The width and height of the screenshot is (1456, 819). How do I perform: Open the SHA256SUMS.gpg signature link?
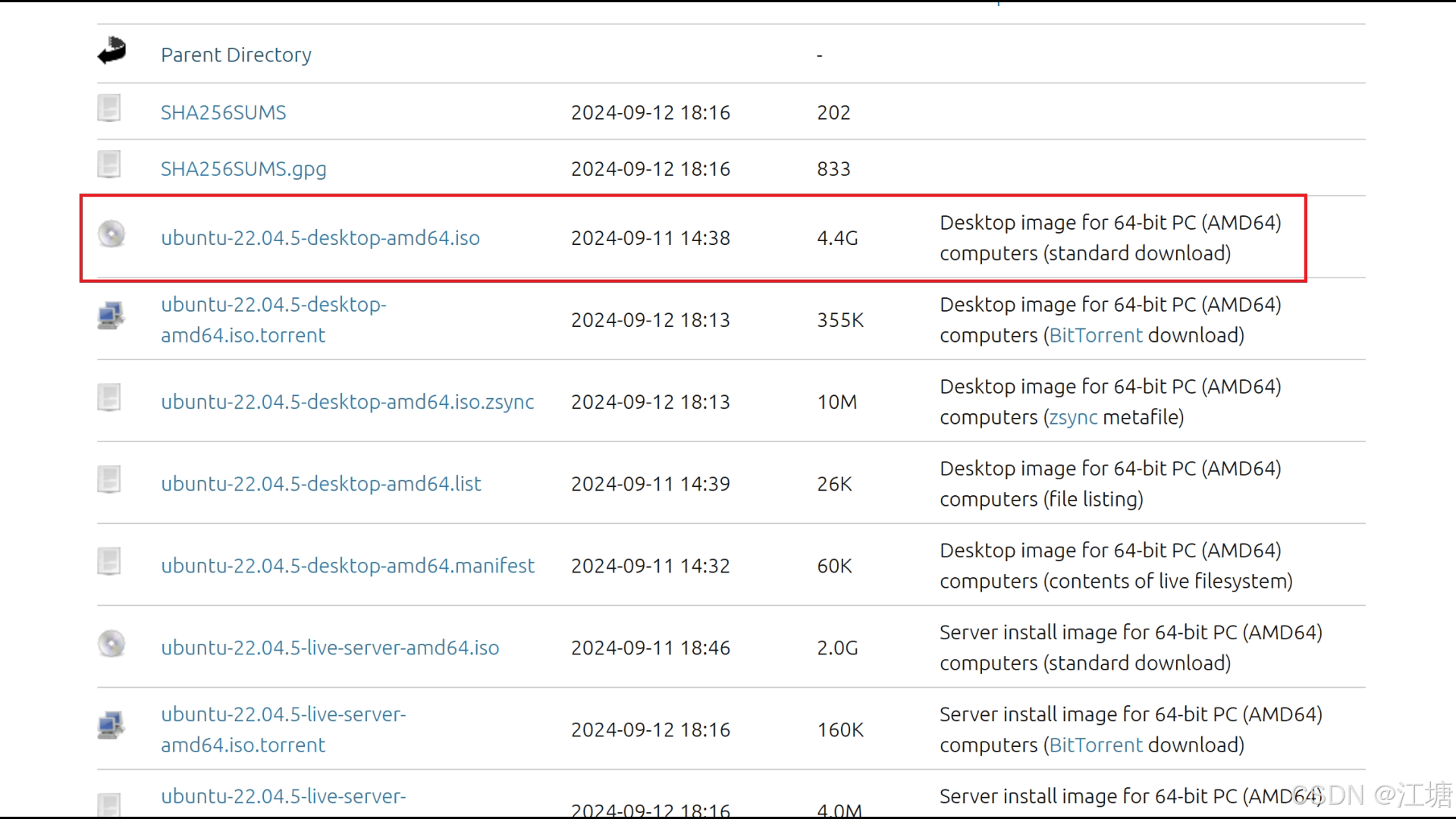(x=243, y=168)
